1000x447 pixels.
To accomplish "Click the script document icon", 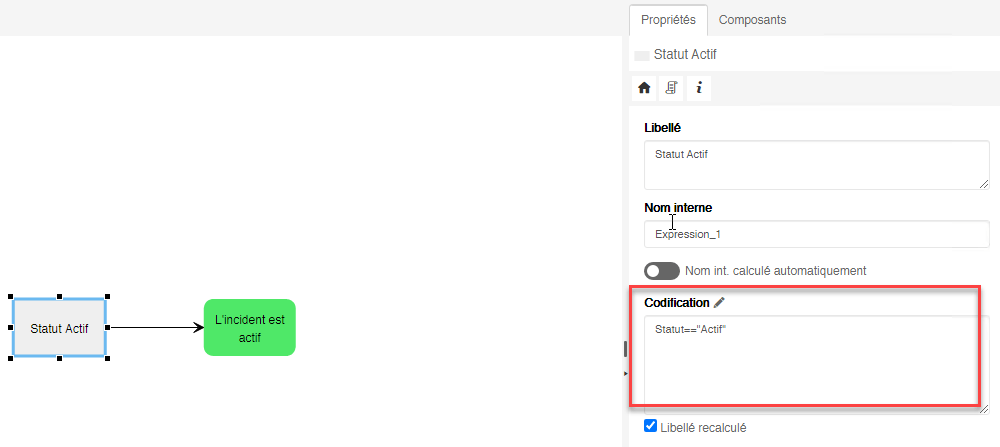I will click(671, 88).
